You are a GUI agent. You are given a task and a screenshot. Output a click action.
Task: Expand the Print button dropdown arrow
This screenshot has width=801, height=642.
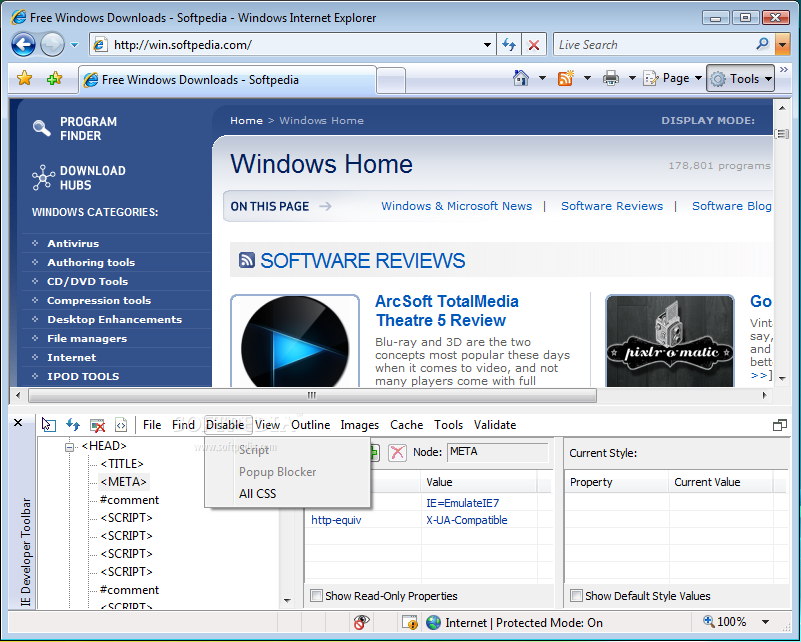[x=632, y=78]
